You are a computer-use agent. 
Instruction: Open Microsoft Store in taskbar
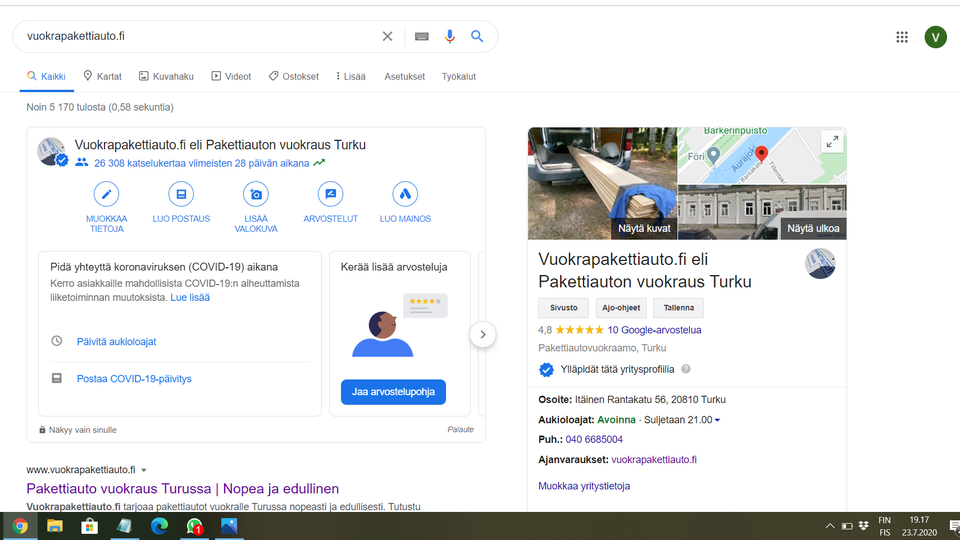[x=89, y=526]
